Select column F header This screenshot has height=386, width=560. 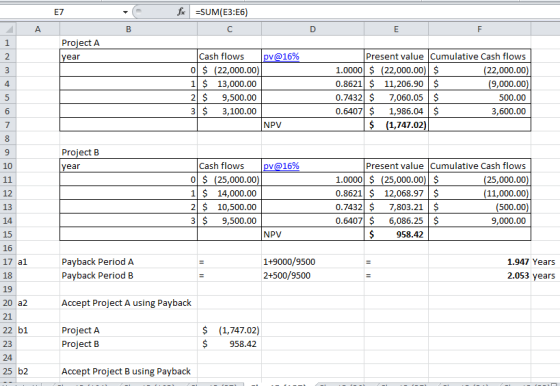pos(480,29)
